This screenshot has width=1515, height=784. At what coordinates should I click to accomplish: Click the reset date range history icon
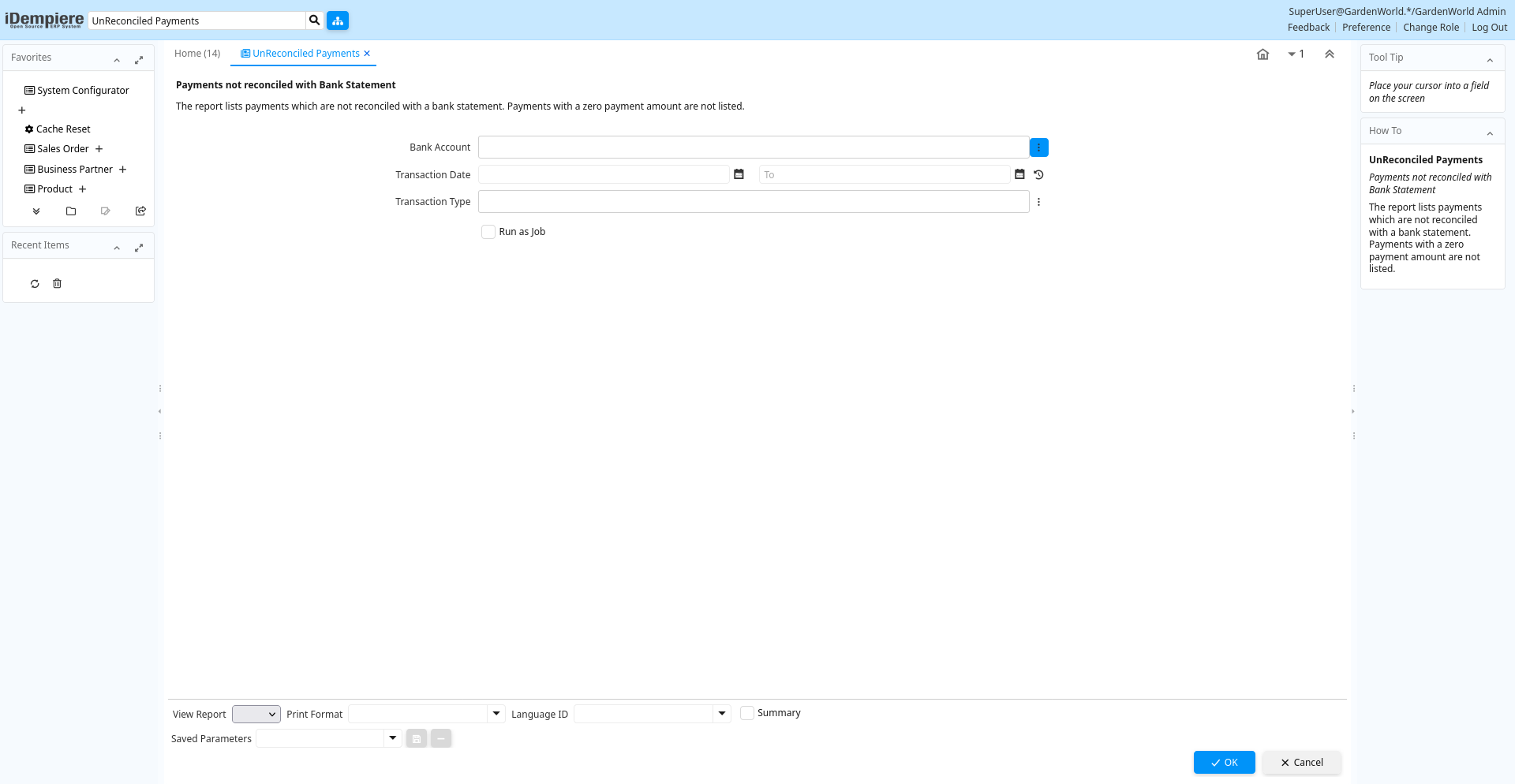pyautogui.click(x=1038, y=174)
